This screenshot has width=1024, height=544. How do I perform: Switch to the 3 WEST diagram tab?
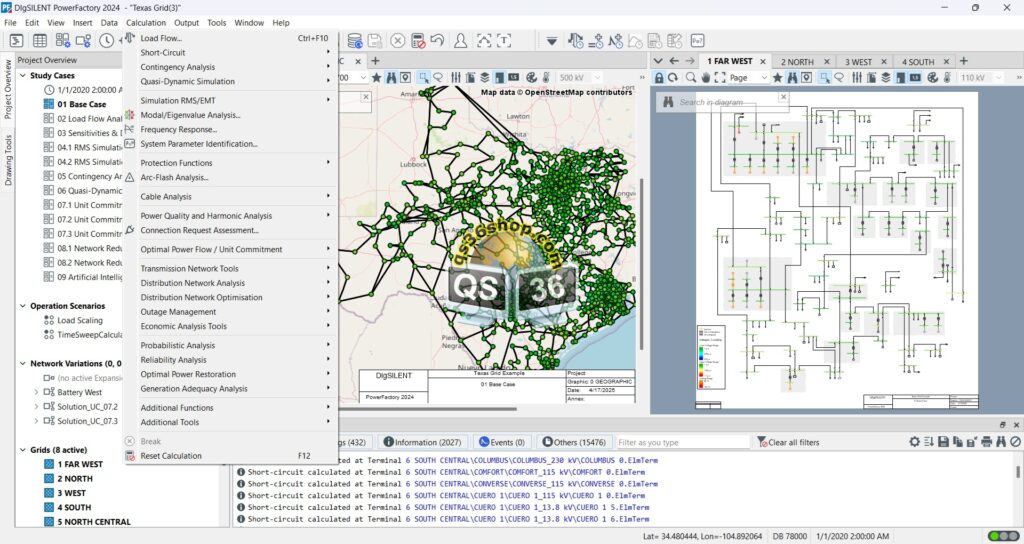pyautogui.click(x=857, y=61)
